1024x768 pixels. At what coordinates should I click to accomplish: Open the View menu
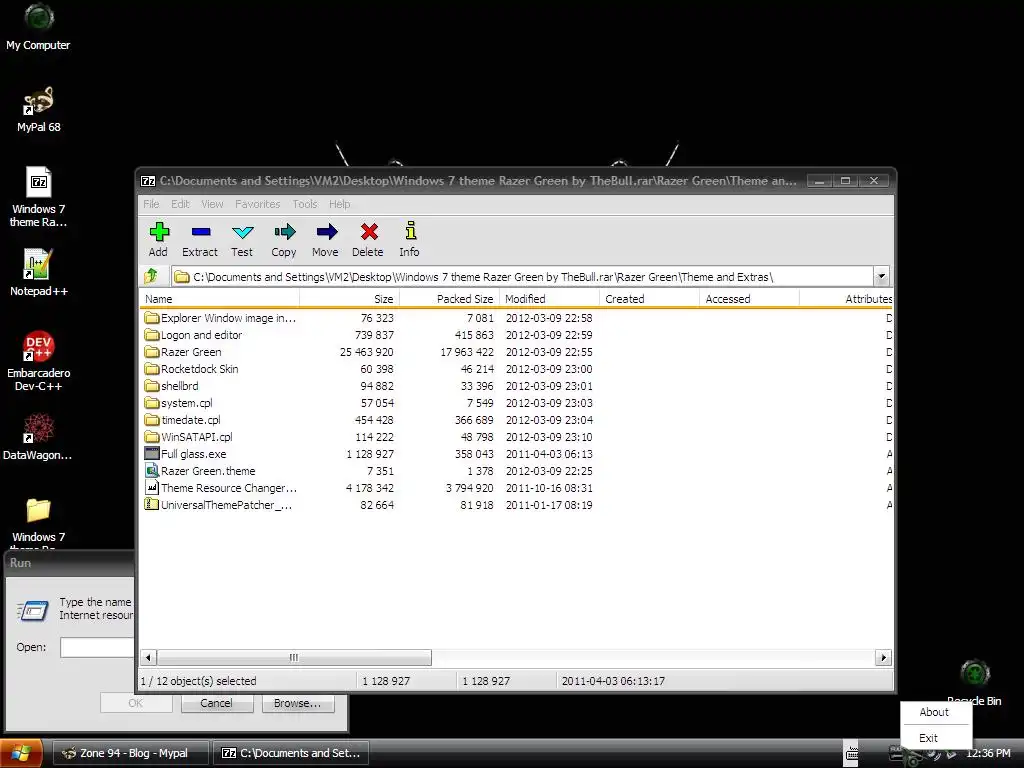point(212,204)
